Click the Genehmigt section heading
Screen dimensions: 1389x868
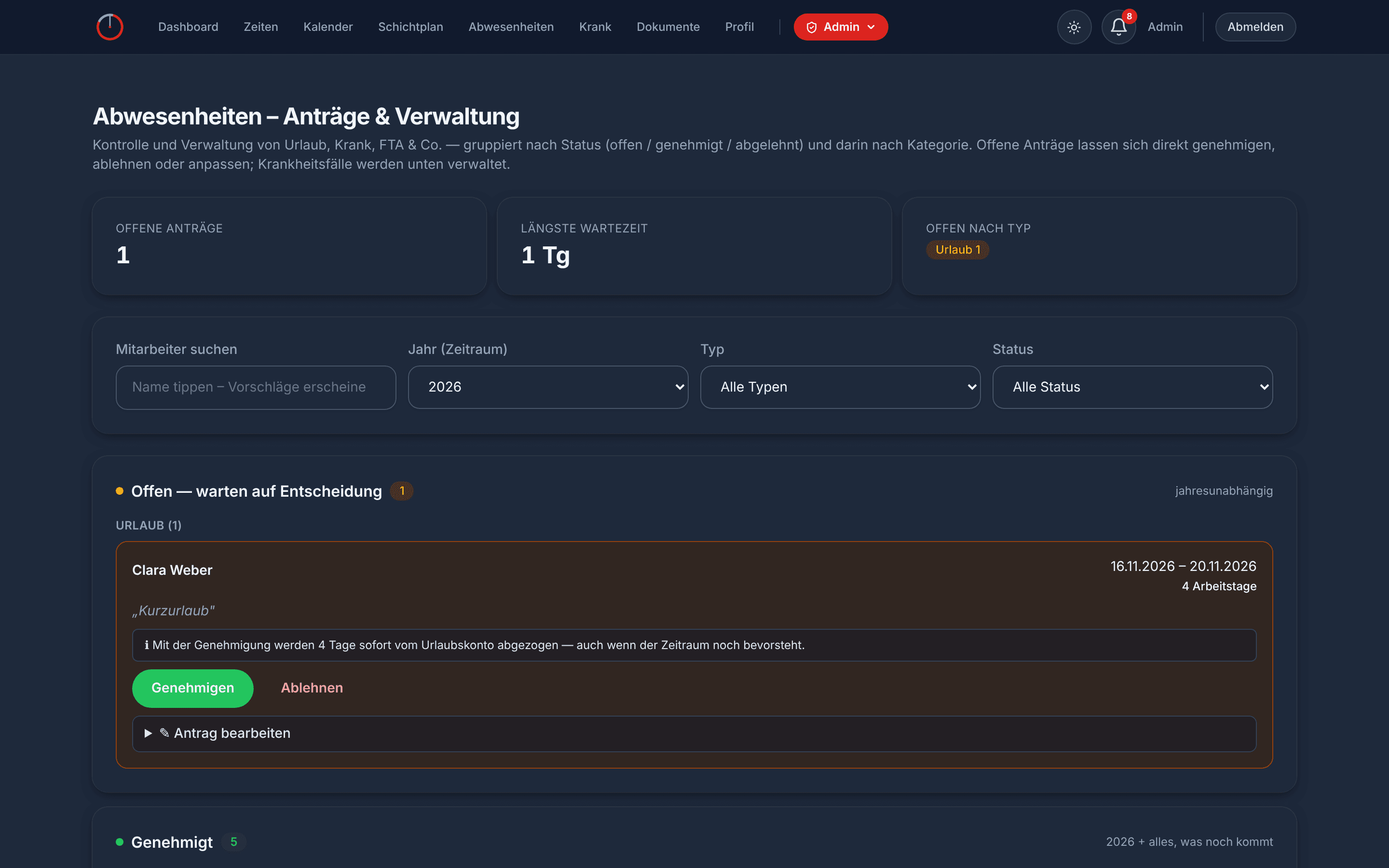tap(172, 842)
